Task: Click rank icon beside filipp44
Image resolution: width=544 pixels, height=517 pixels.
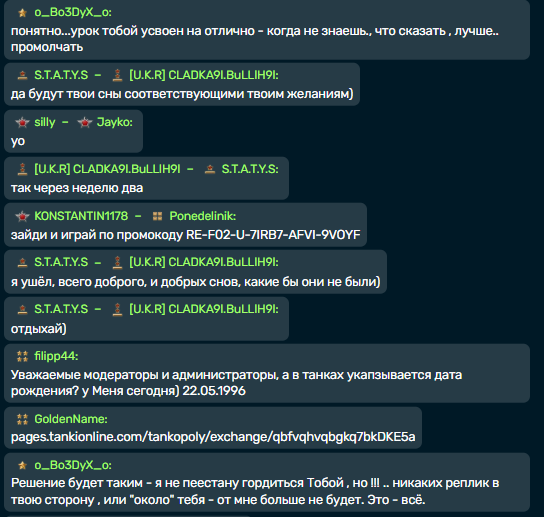Action: tap(23, 356)
